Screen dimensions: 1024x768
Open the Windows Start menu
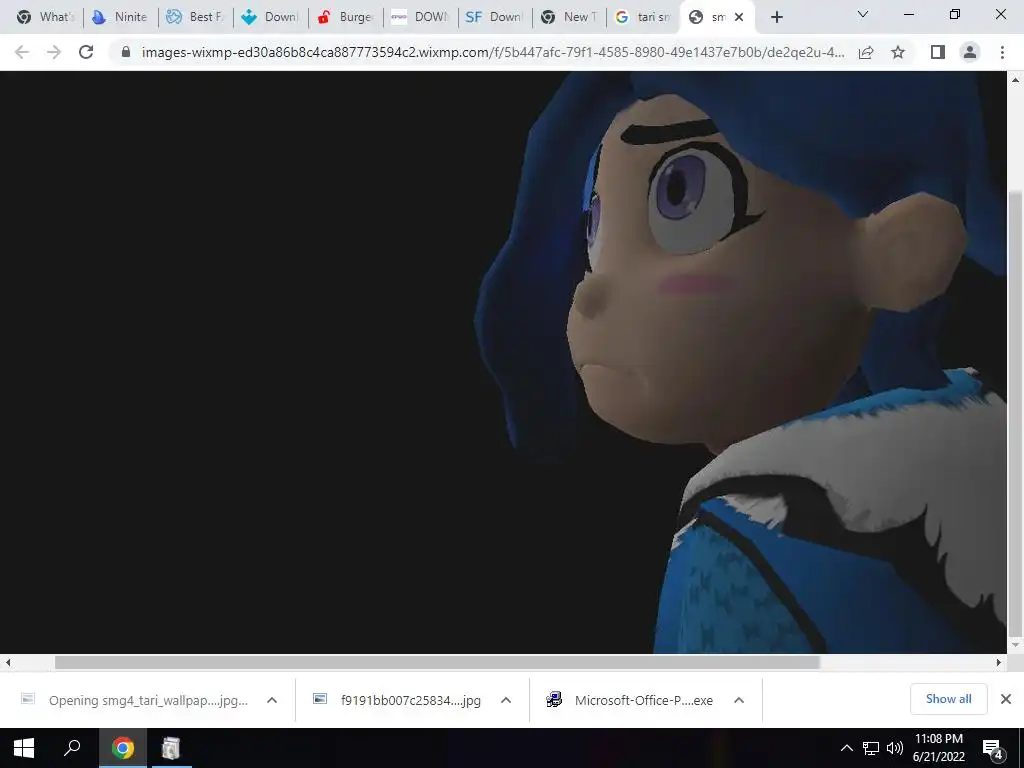point(24,748)
